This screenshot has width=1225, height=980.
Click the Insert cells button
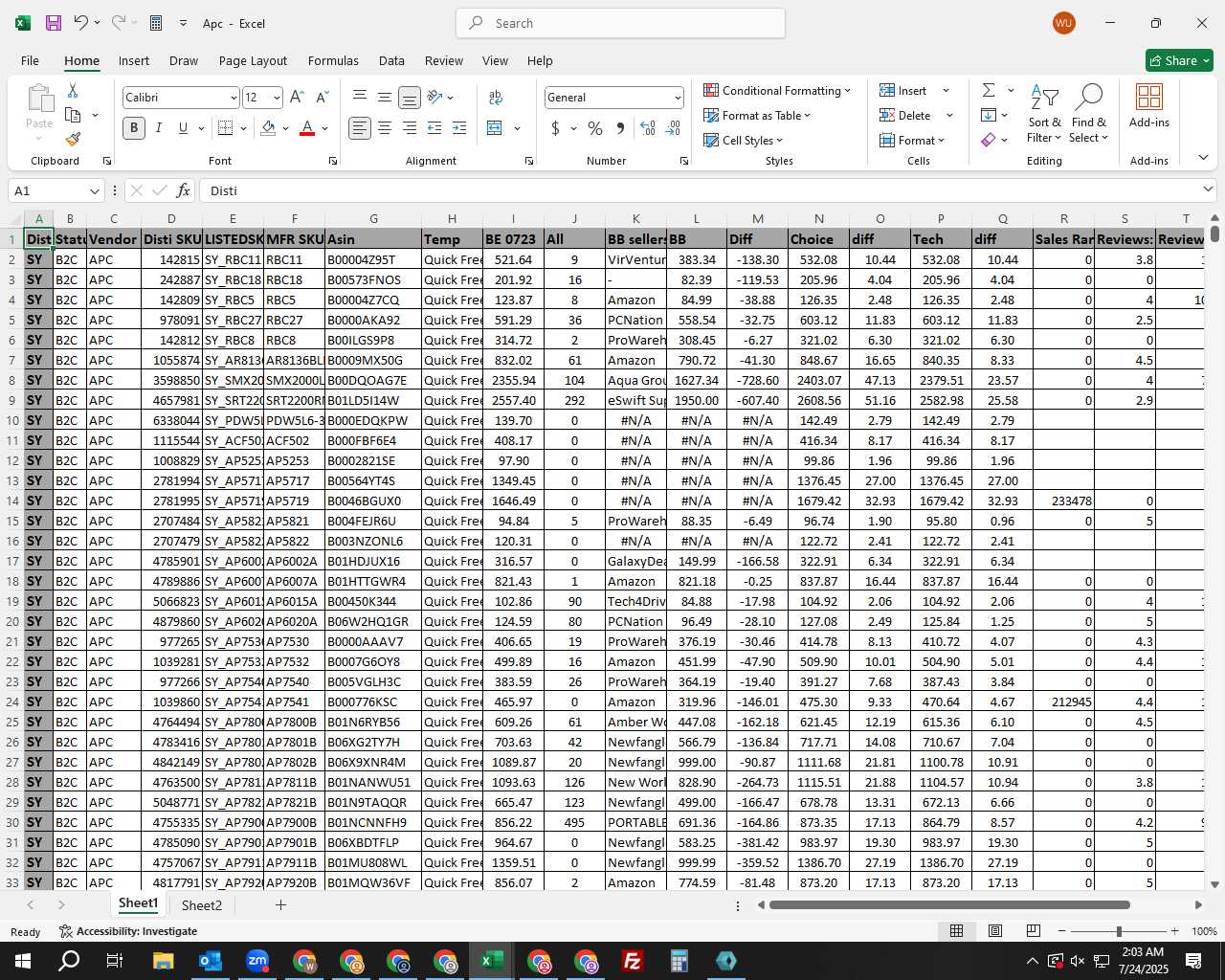coord(903,90)
